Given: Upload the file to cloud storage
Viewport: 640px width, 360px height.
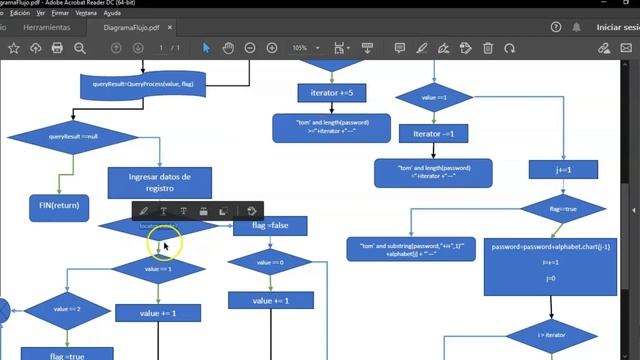Looking at the screenshot, I should 36,48.
